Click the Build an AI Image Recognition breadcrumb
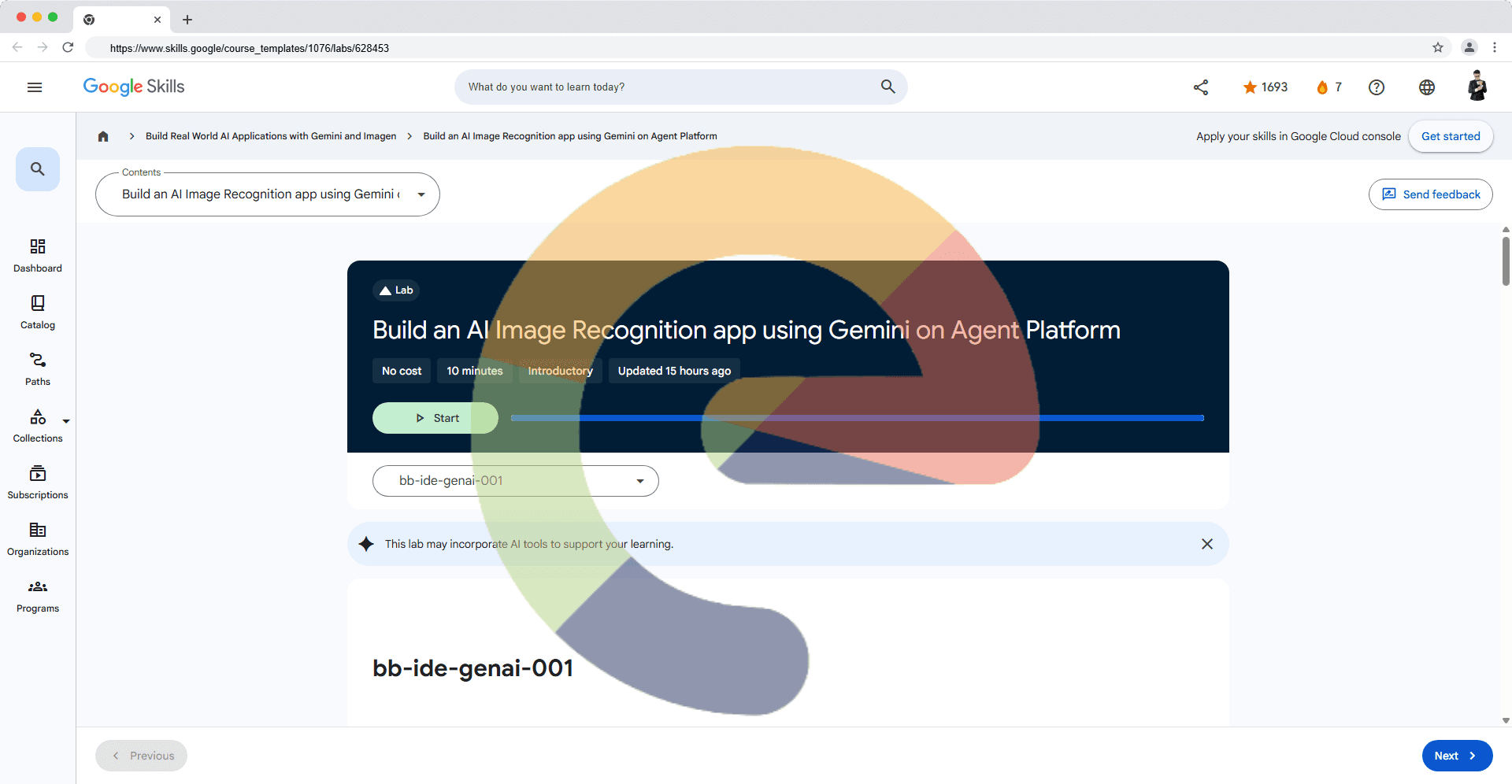Viewport: 1512px width, 784px height. point(570,136)
